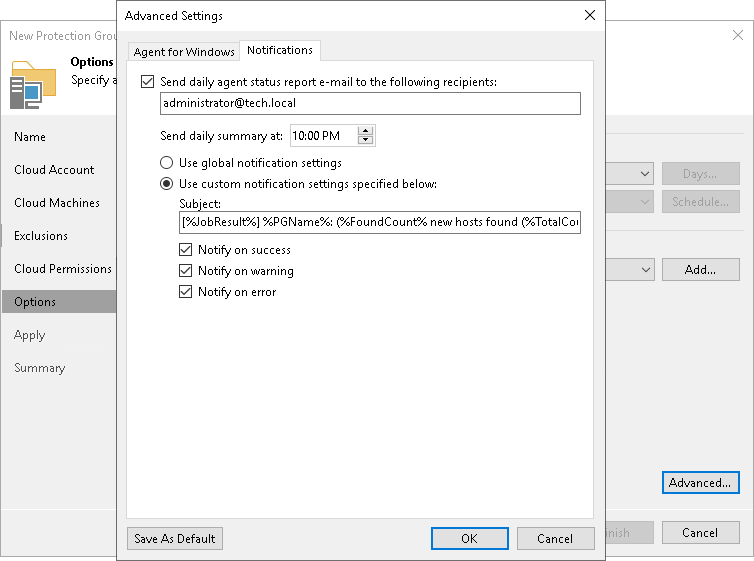Click the Subject text field
This screenshot has width=754, height=561.
point(379,222)
